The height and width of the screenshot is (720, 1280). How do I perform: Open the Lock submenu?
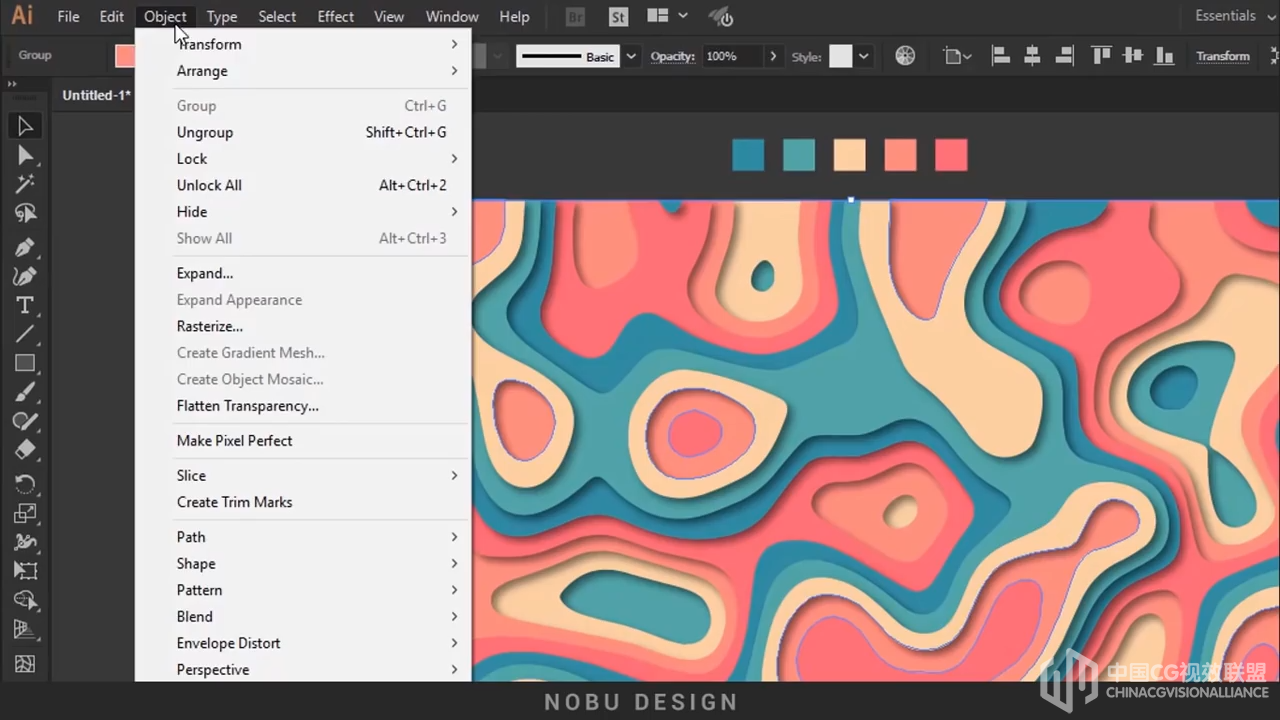302,159
